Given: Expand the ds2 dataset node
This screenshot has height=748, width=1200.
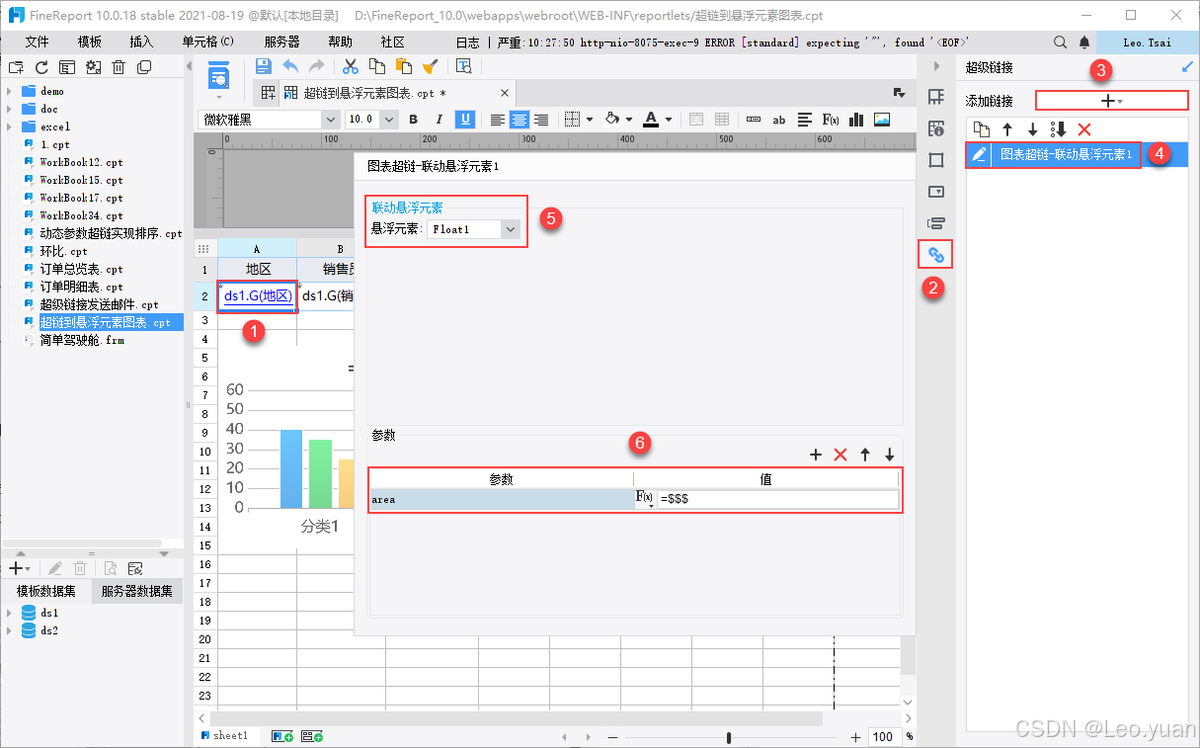Looking at the screenshot, I should coord(9,630).
